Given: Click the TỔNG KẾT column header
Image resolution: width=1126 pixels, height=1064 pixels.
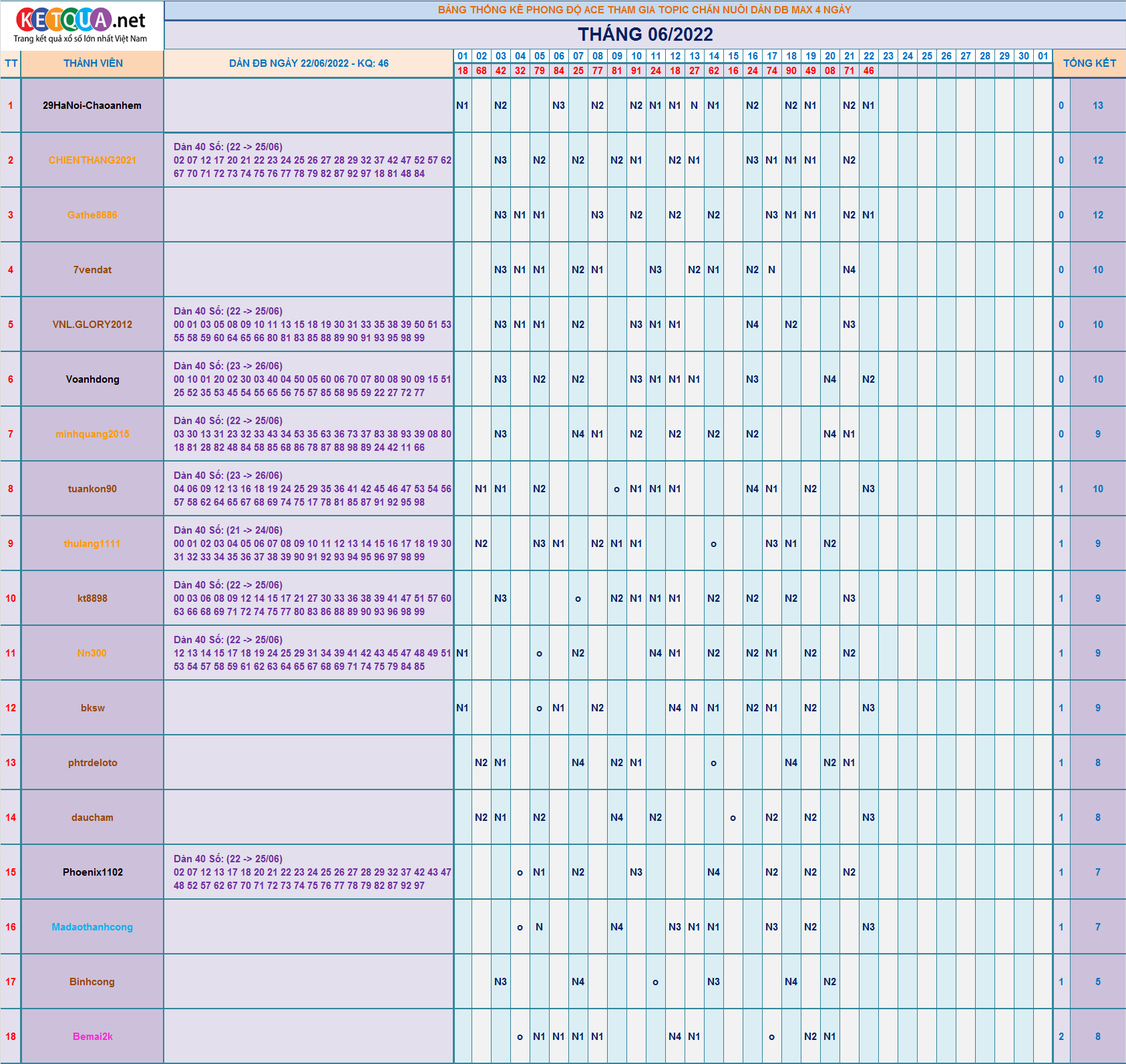Looking at the screenshot, I should [x=1089, y=63].
